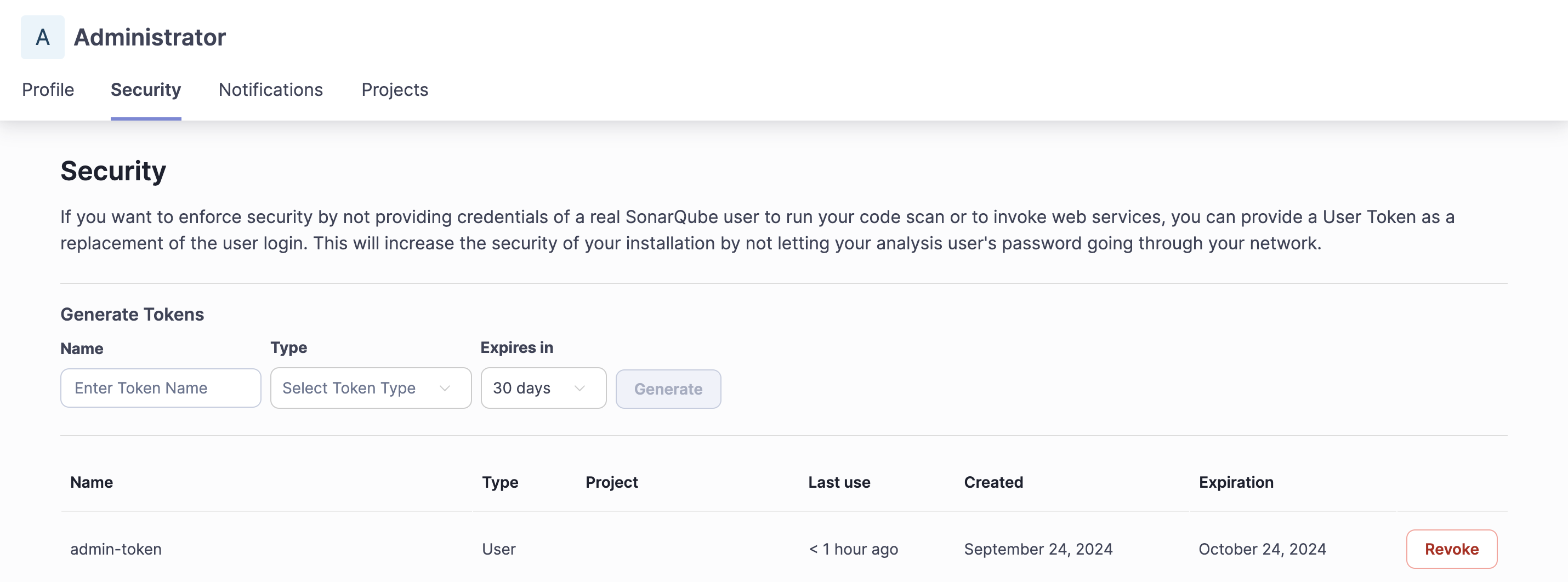1568x582 pixels.
Task: Click the Administrator avatar letter A
Action: point(42,37)
